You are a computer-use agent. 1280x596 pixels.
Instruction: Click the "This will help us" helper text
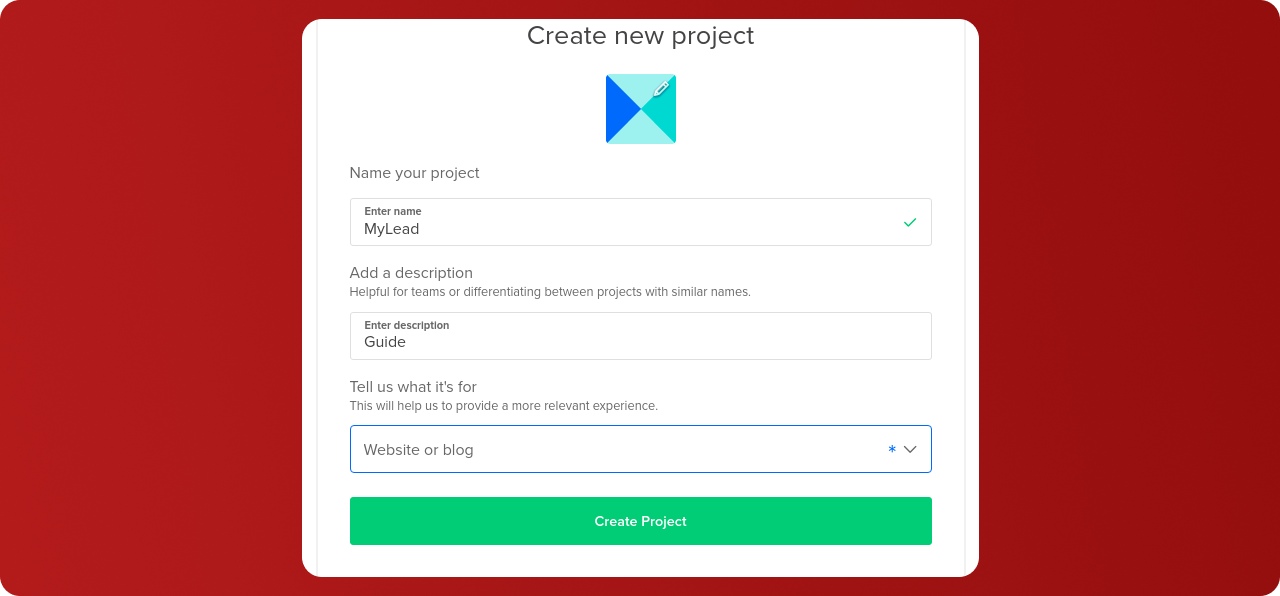click(x=503, y=406)
